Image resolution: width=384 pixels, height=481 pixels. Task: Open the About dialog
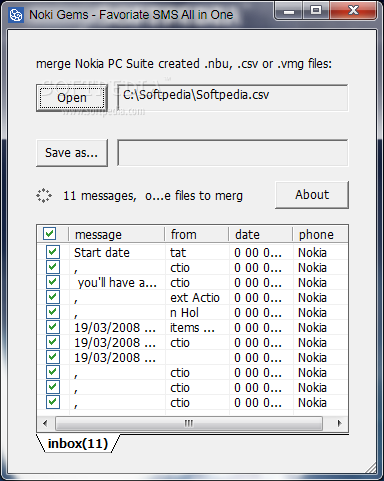click(312, 195)
